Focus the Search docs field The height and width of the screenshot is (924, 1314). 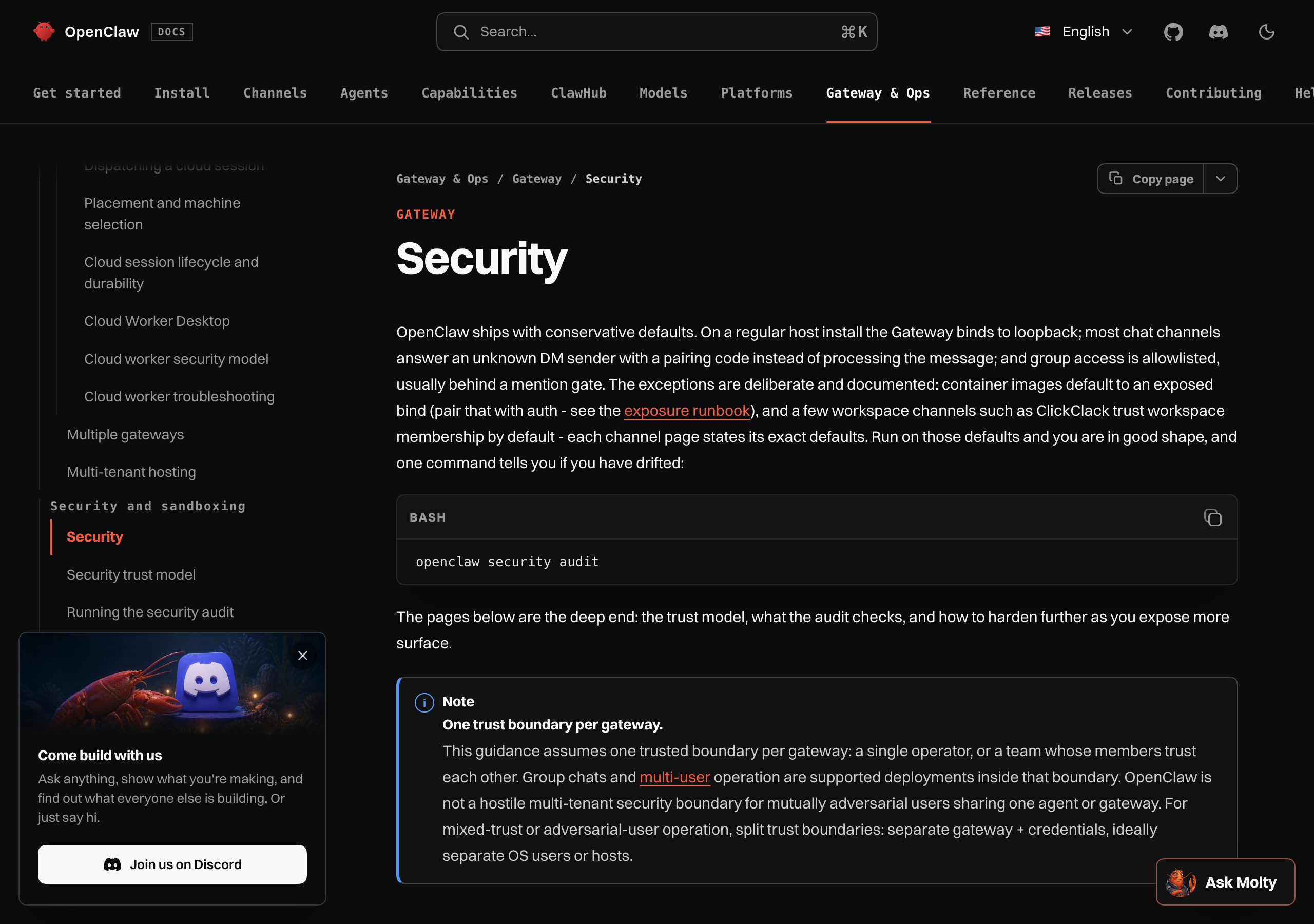pos(656,32)
